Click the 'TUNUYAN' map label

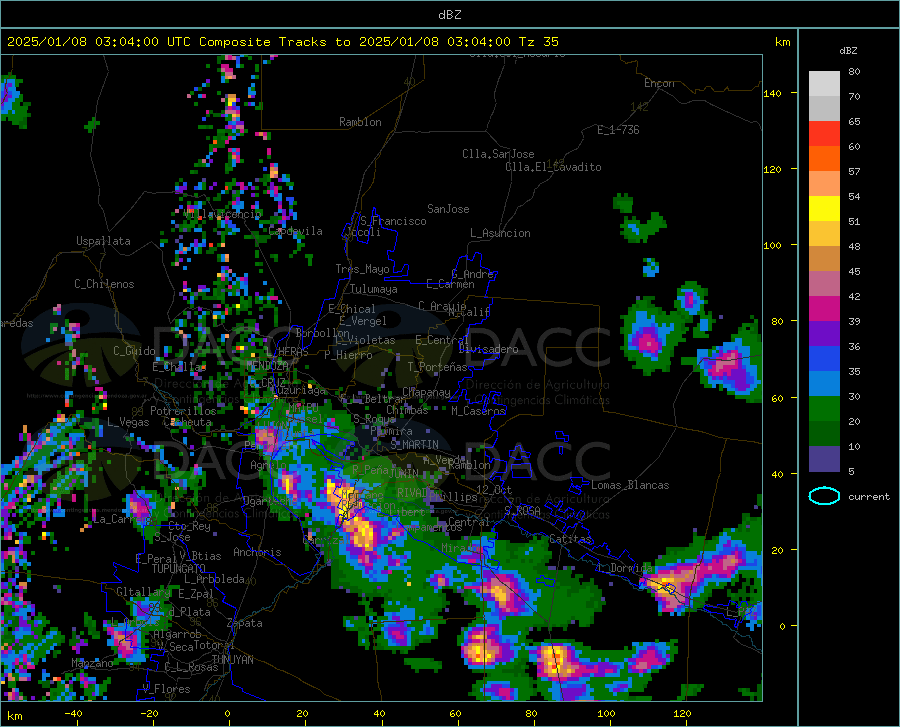[x=232, y=660]
